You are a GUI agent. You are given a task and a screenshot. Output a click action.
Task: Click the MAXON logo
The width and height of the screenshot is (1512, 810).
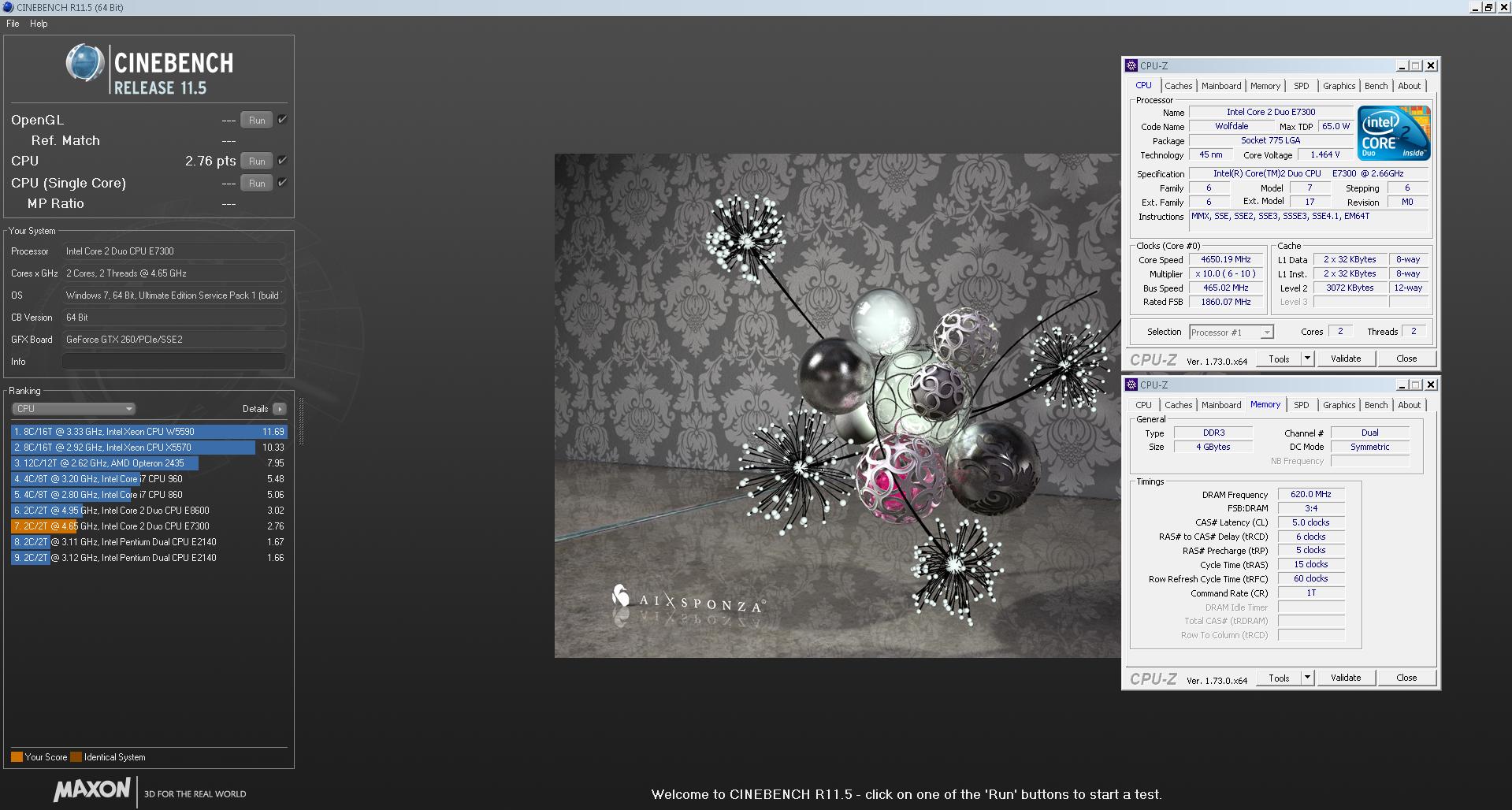[x=92, y=790]
